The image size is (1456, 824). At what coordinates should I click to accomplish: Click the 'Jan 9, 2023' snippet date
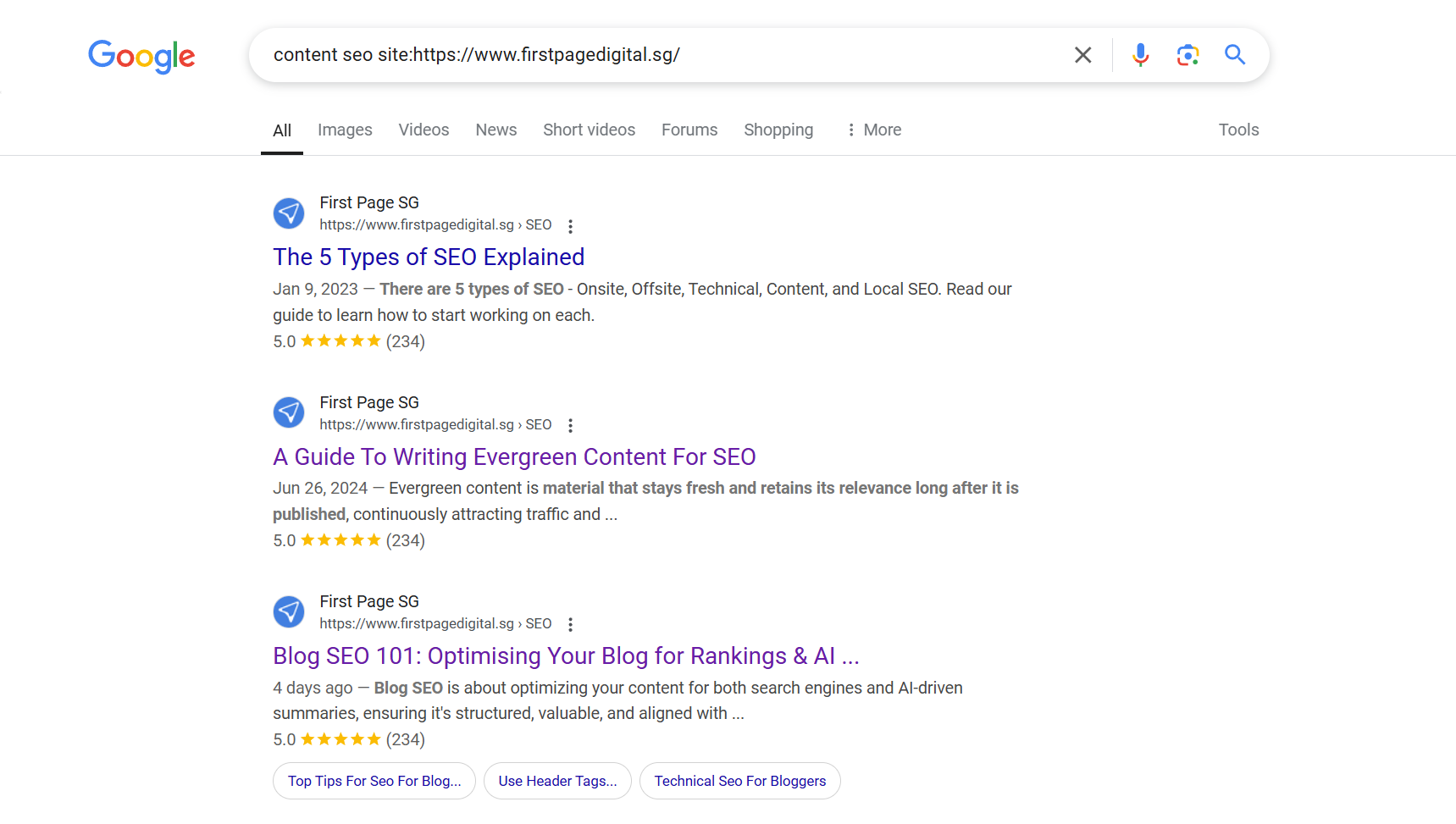click(x=315, y=289)
